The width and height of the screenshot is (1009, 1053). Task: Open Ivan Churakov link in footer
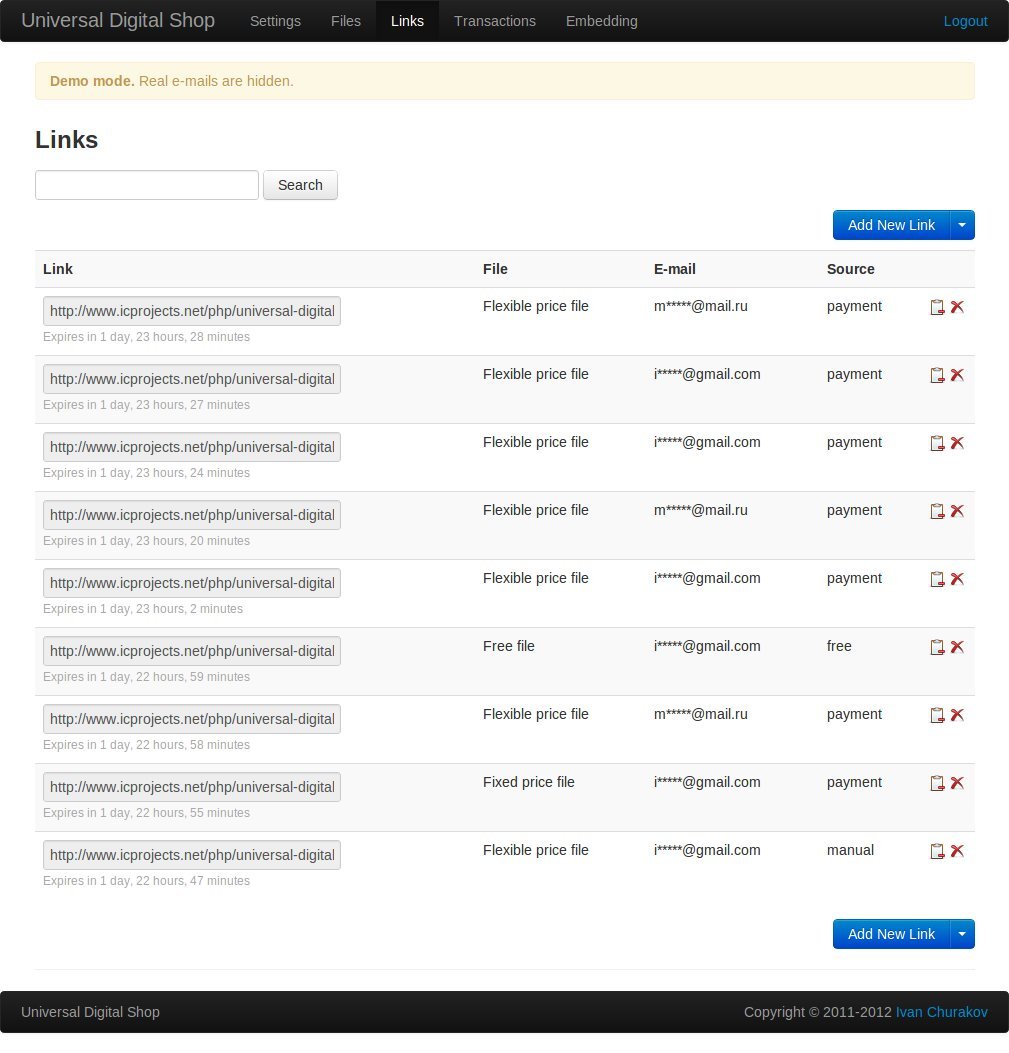click(x=941, y=1012)
